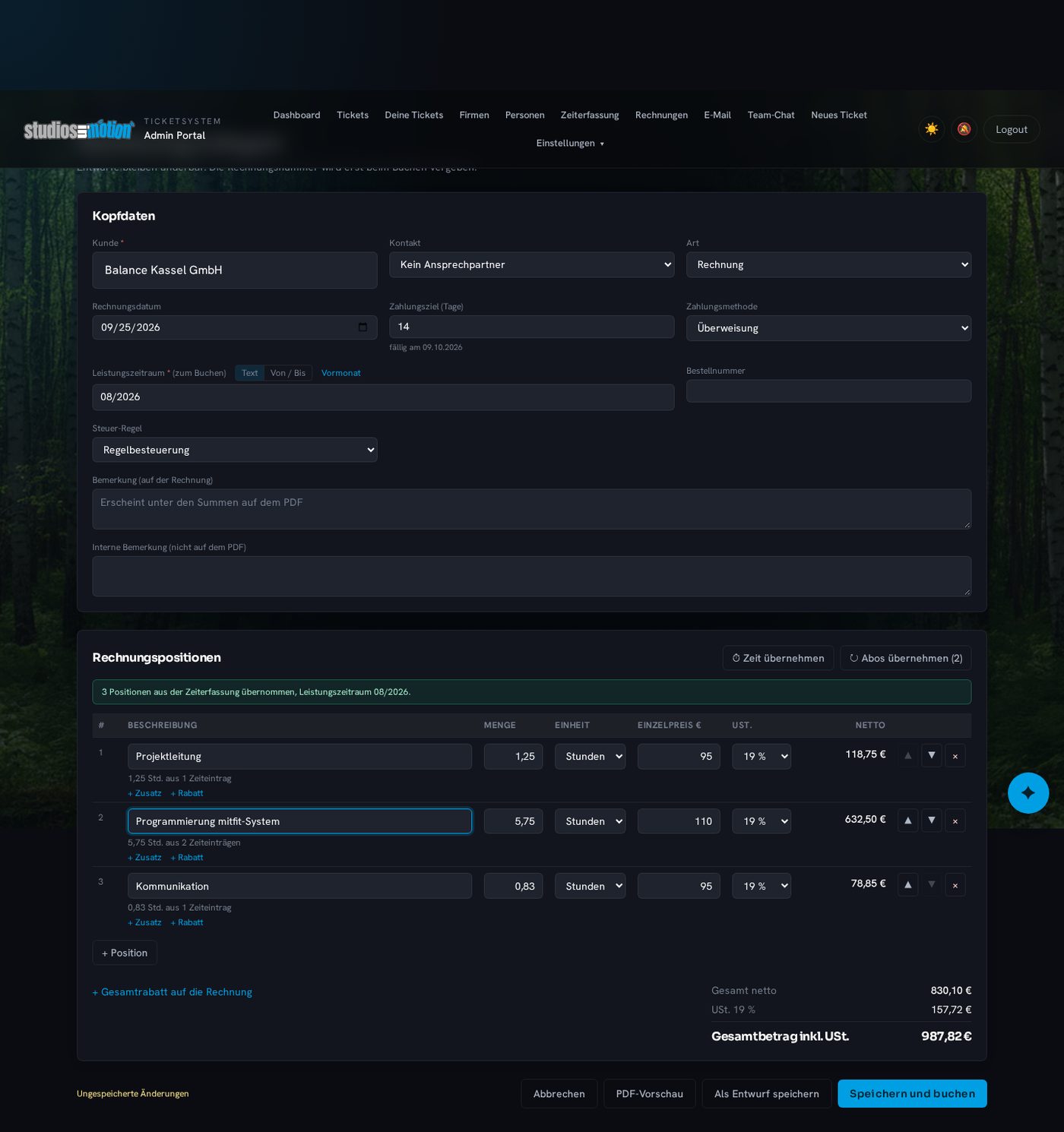Image resolution: width=1064 pixels, height=1132 pixels.
Task: Add a new row with + Position
Action: pyautogui.click(x=125, y=953)
